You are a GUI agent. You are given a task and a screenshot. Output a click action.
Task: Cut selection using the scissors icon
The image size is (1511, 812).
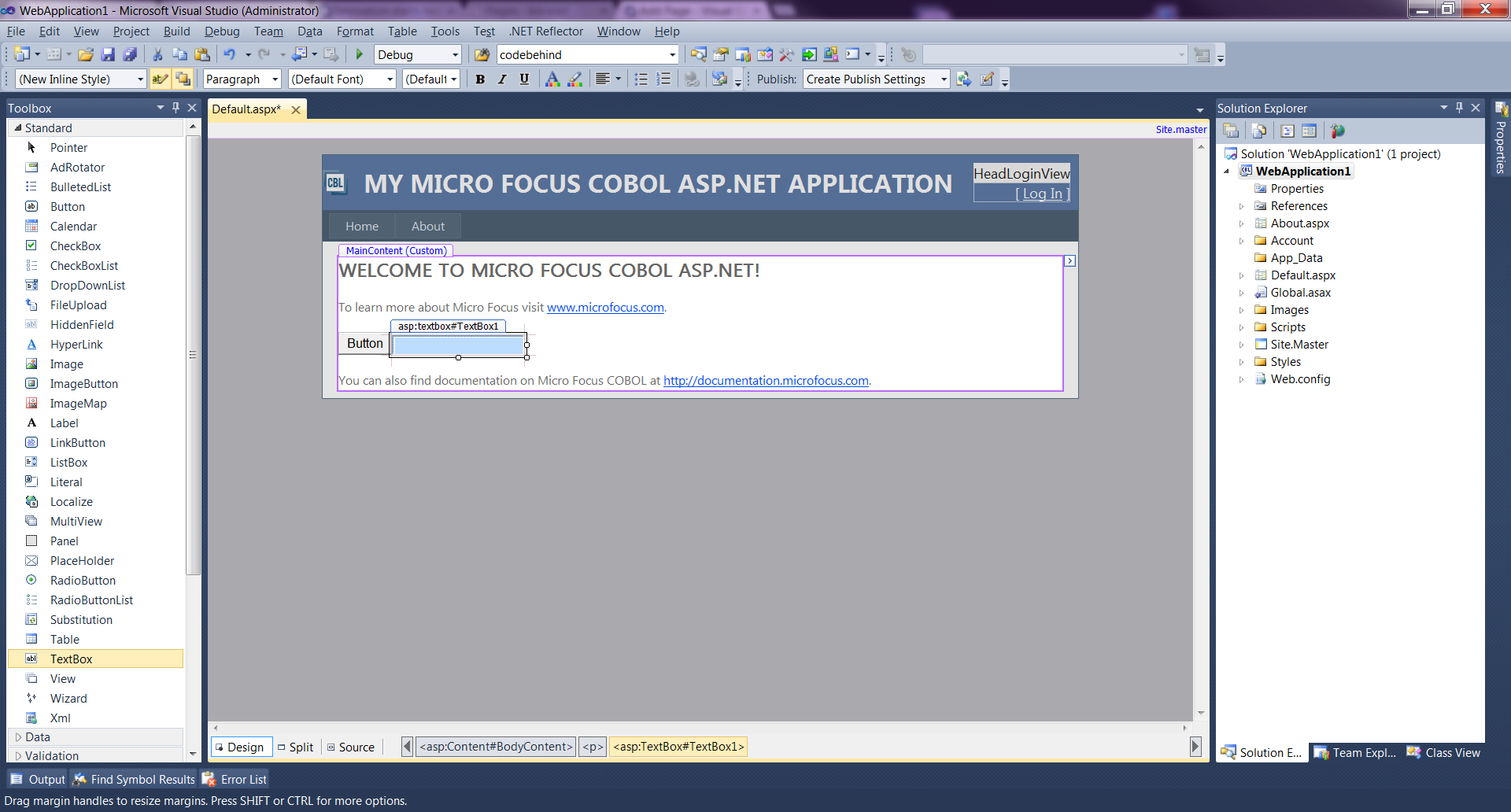pyautogui.click(x=157, y=54)
